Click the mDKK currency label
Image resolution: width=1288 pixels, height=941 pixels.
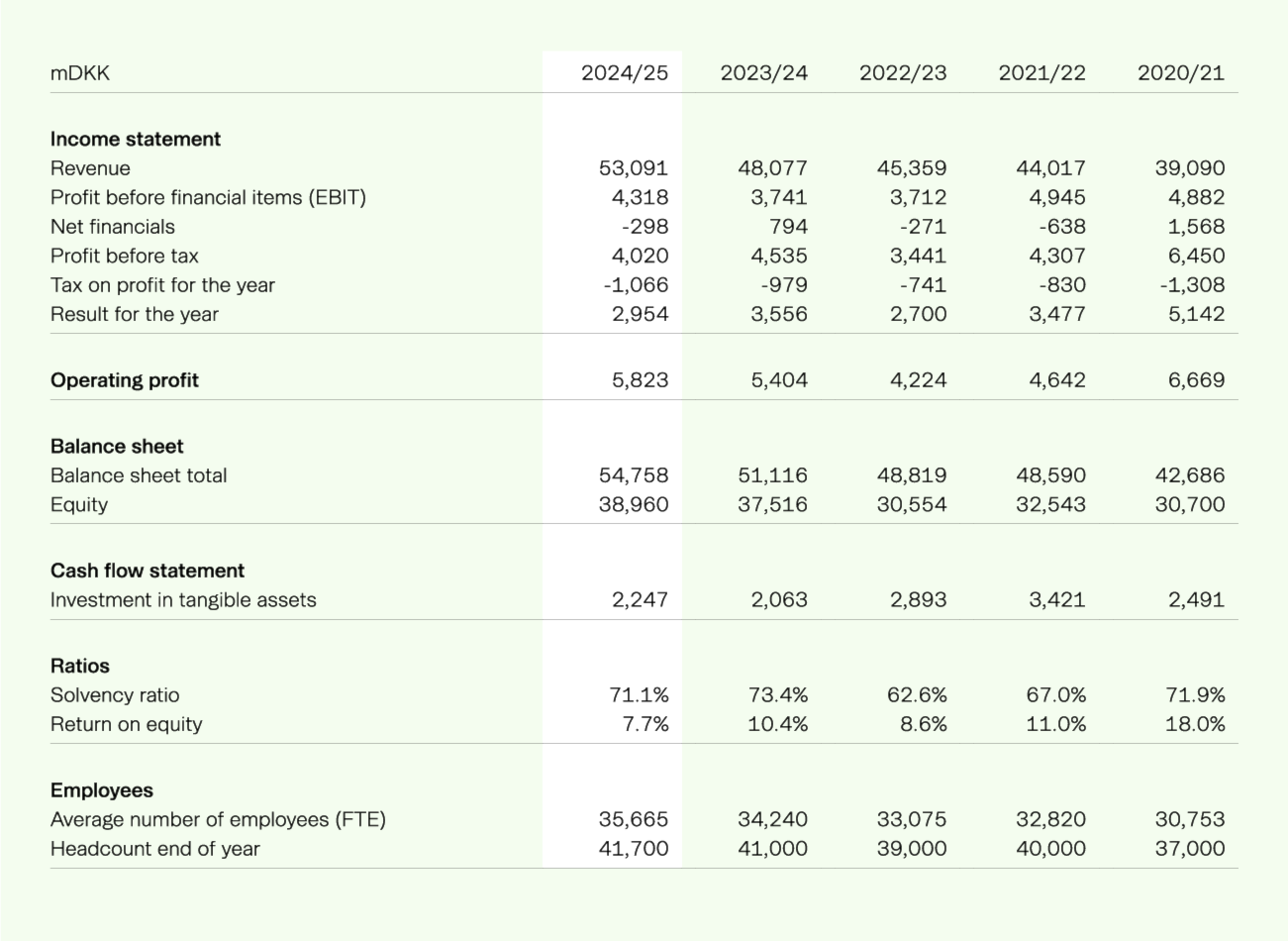tap(80, 72)
